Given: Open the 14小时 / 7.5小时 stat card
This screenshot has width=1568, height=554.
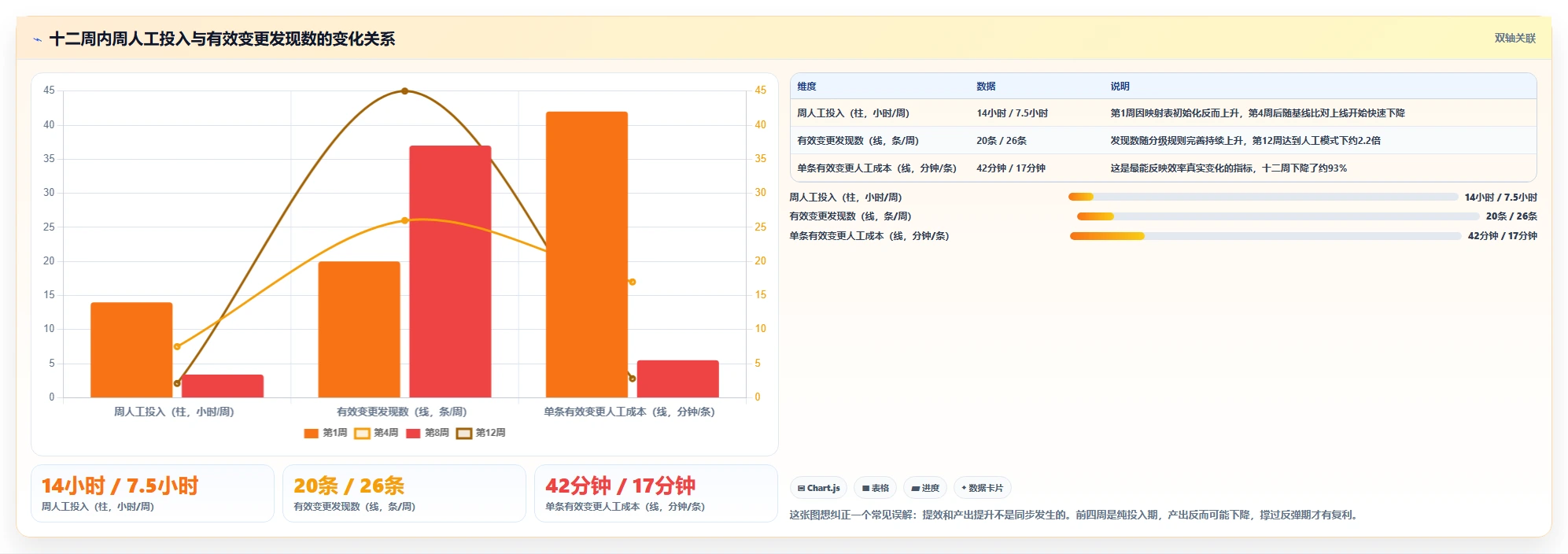Looking at the screenshot, I should click(153, 493).
